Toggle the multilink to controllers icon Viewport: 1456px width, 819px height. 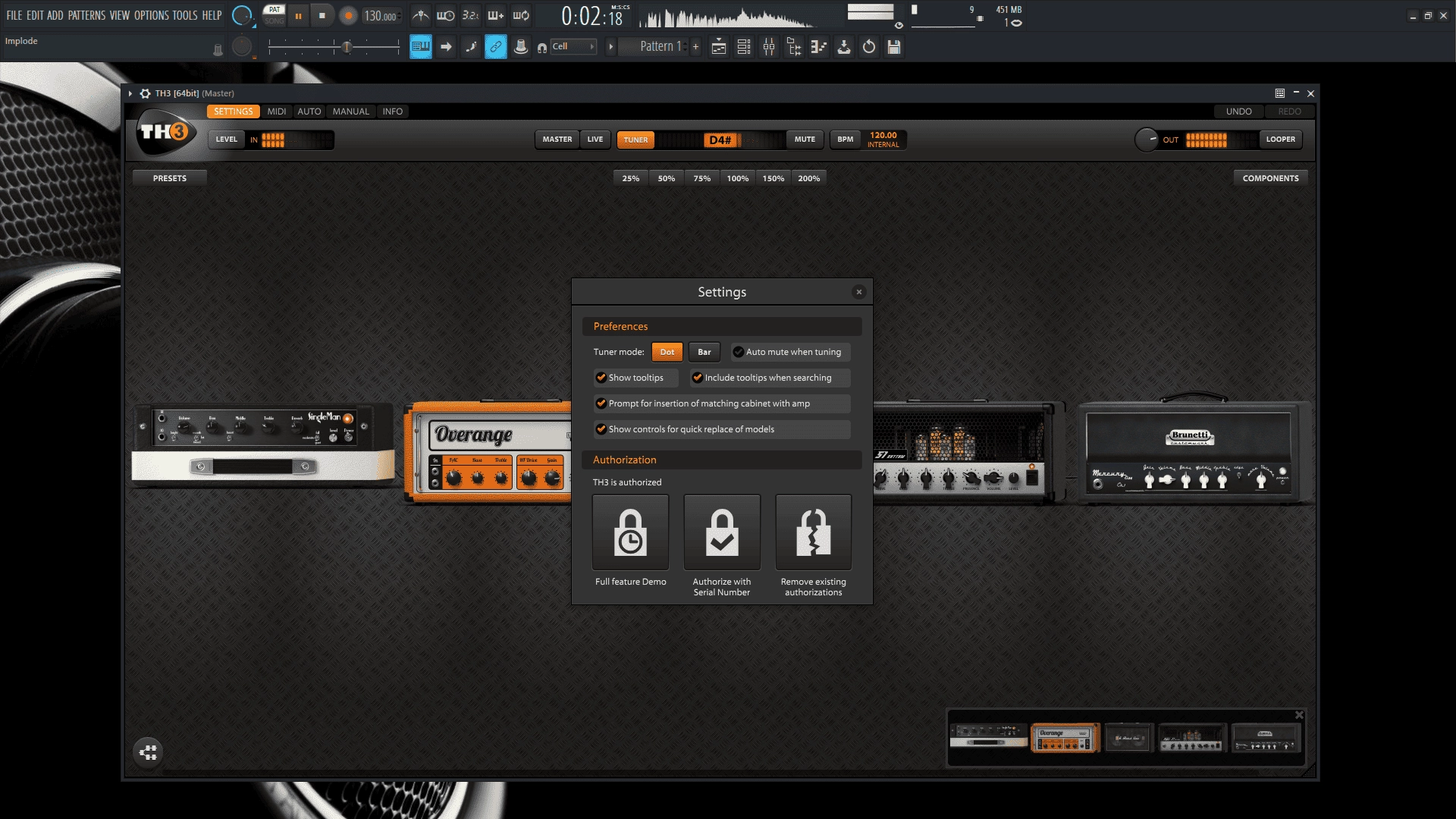[x=521, y=47]
